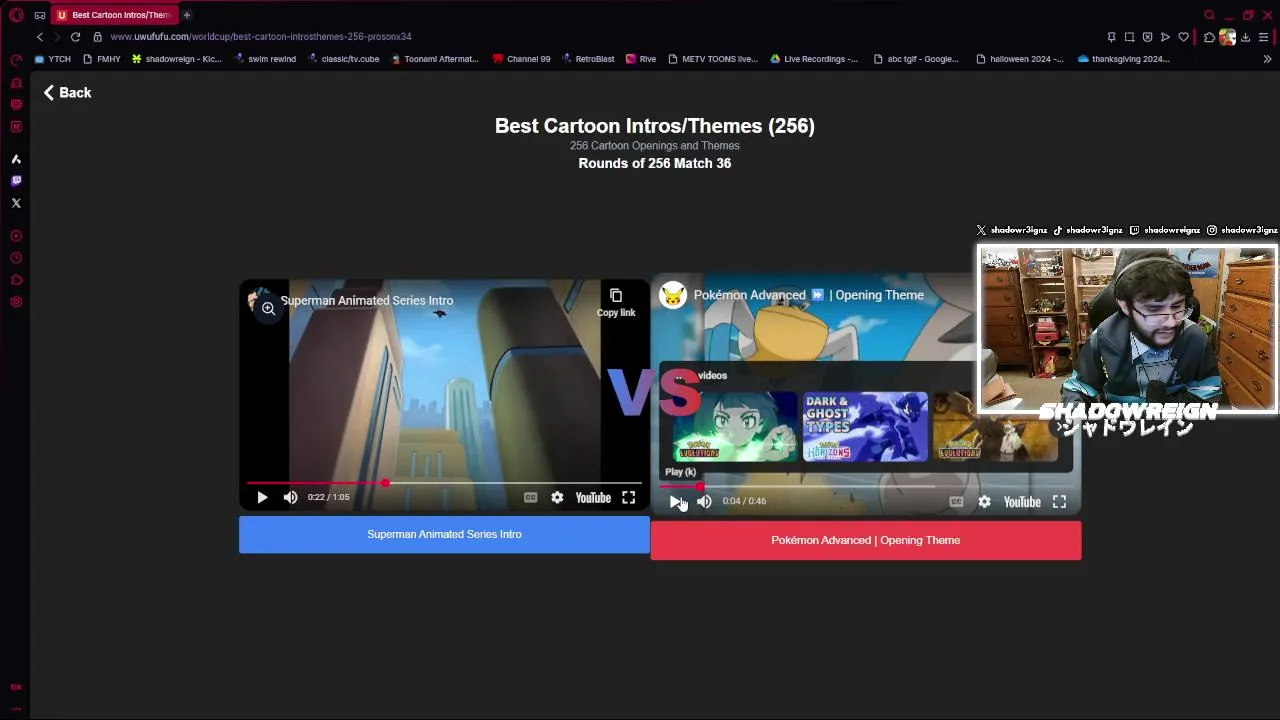Play the Pokémon Advanced video
1280x720 pixels.
(x=676, y=501)
